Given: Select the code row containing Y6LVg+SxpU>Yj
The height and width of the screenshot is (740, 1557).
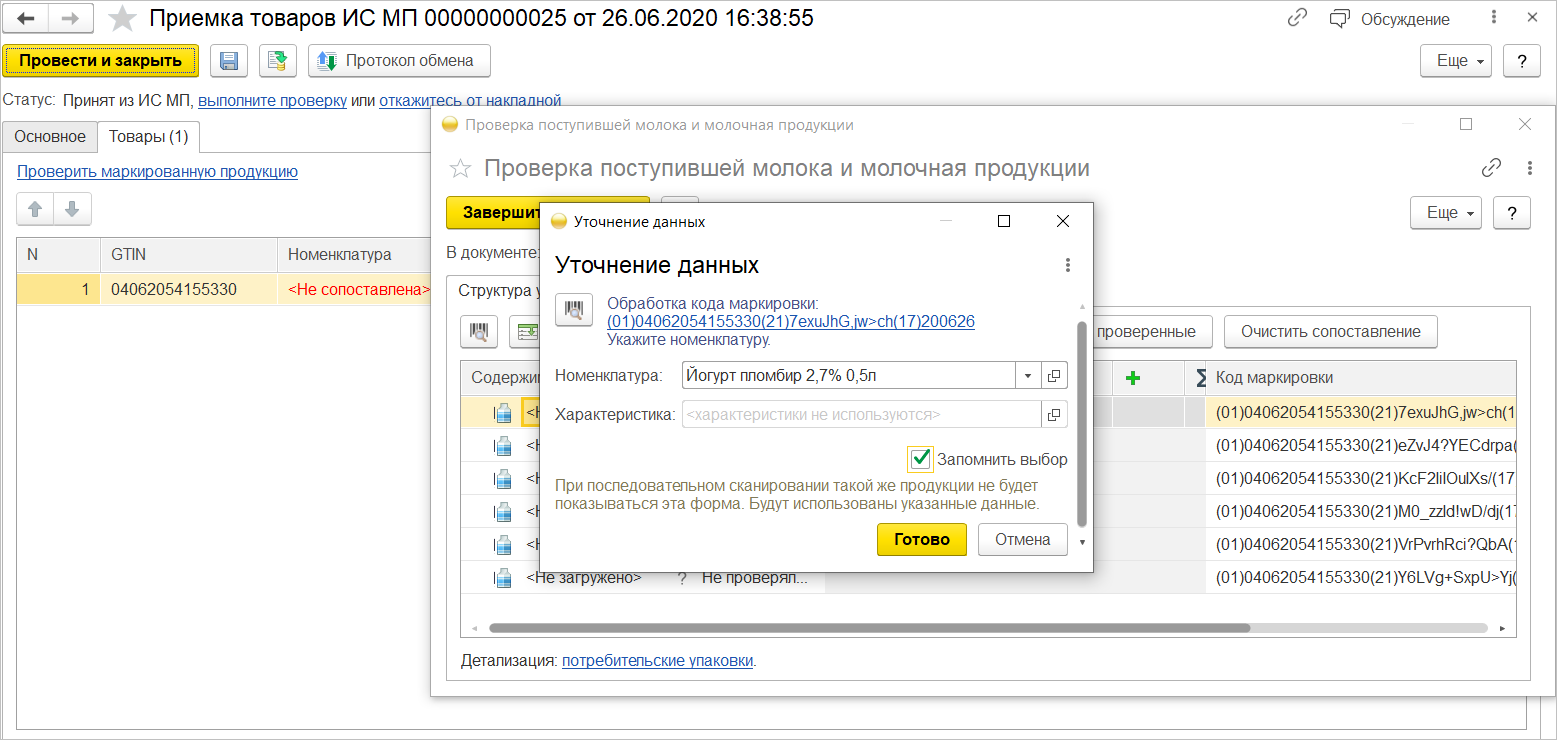Looking at the screenshot, I should point(1361,577).
